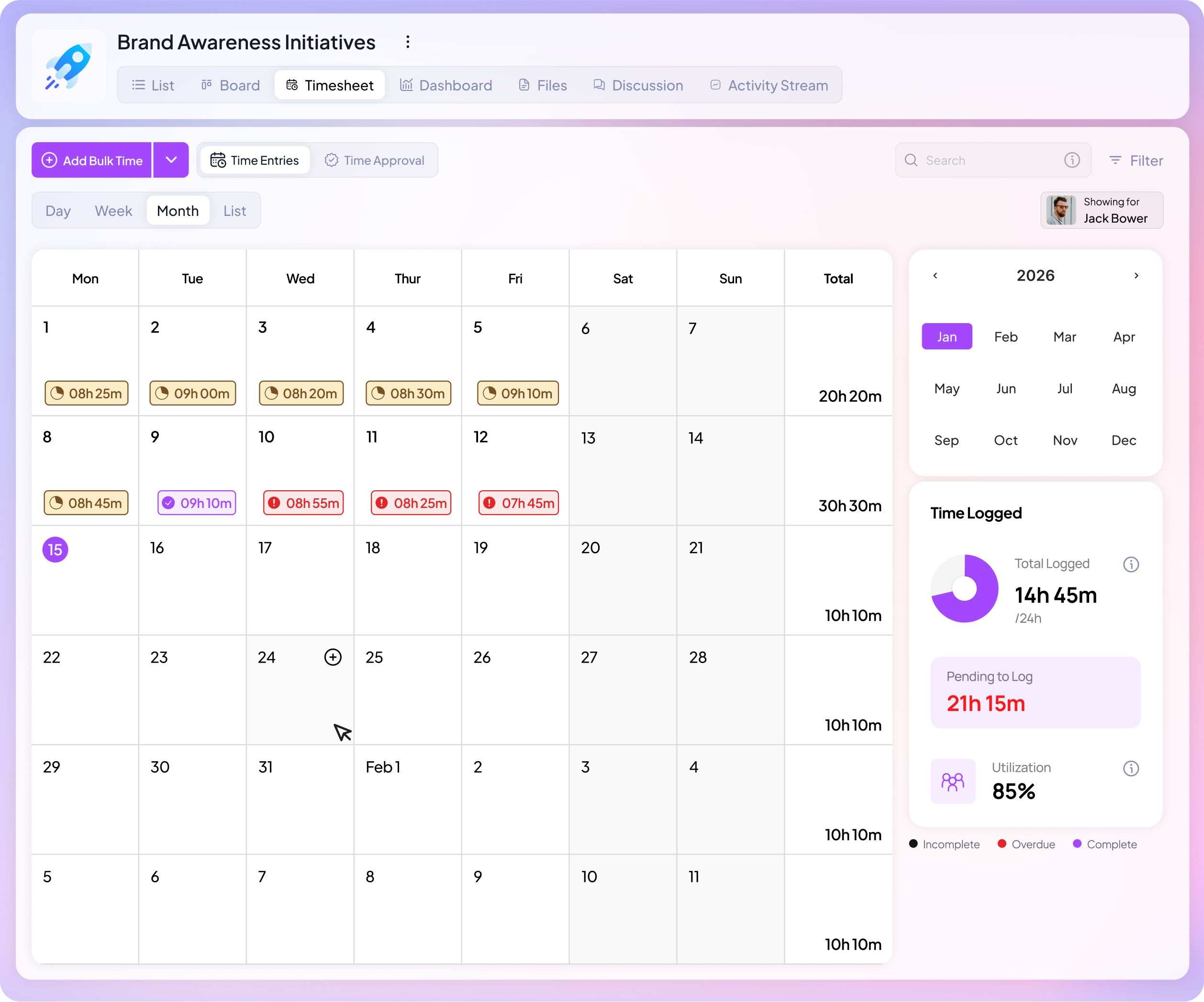Open the overdue 08h 25m entry on day 11

pos(411,503)
